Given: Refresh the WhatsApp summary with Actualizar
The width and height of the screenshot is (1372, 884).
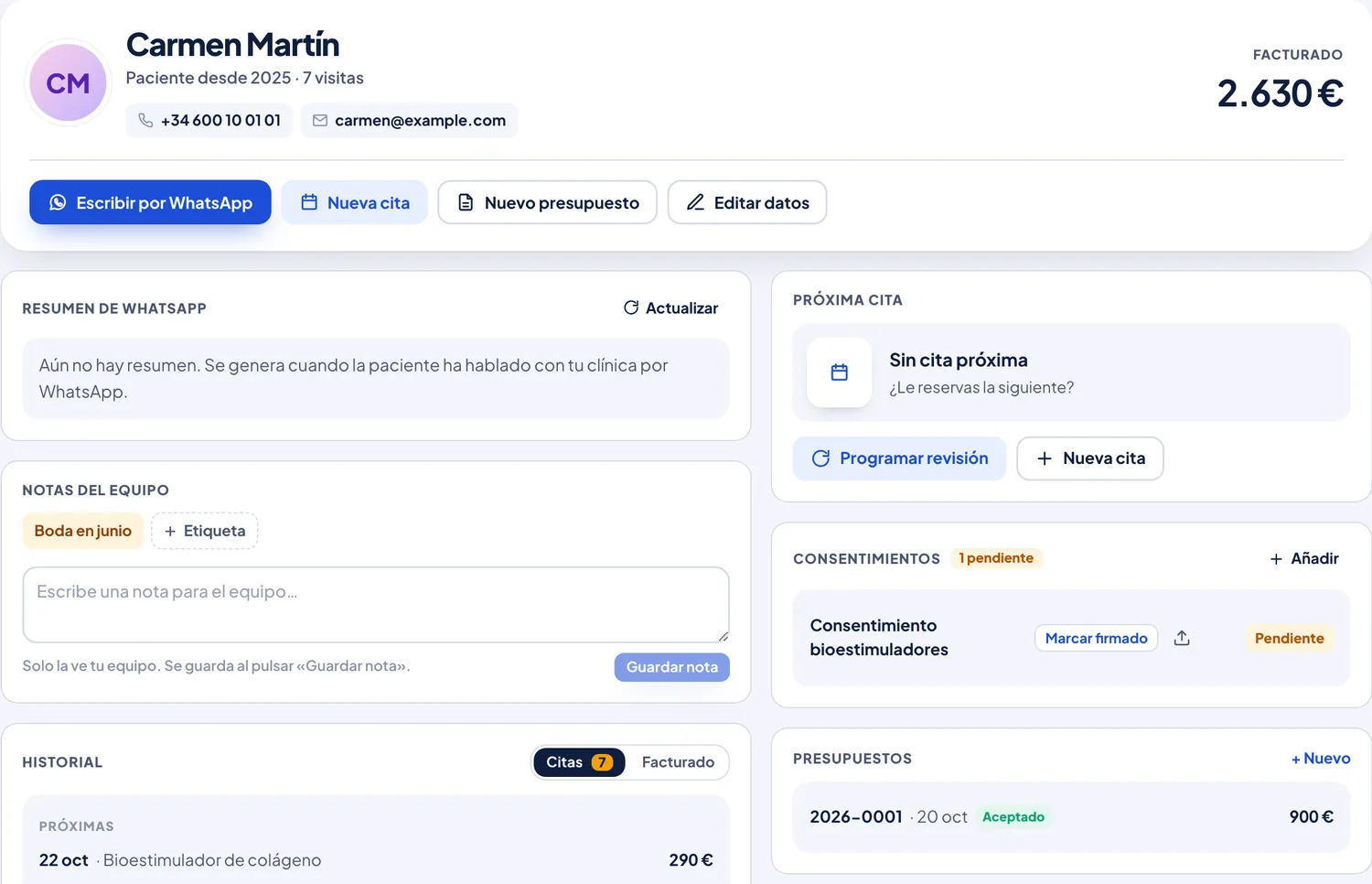Looking at the screenshot, I should [x=670, y=308].
